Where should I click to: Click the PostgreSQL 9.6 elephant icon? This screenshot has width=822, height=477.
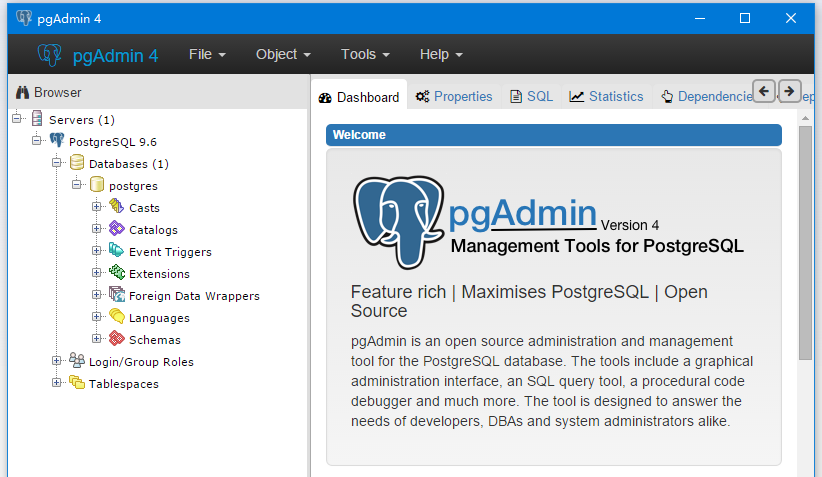click(x=57, y=140)
